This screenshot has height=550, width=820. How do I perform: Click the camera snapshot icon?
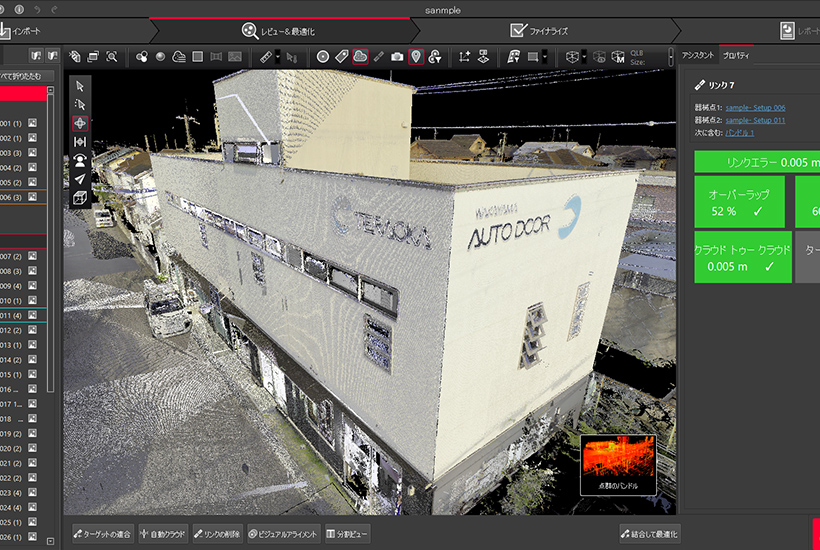397,56
